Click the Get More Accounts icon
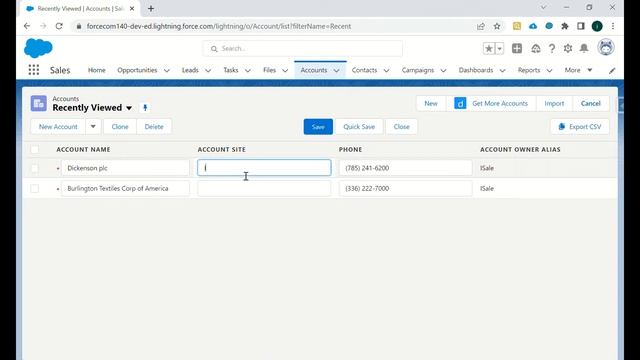640x360 pixels. [x=460, y=103]
